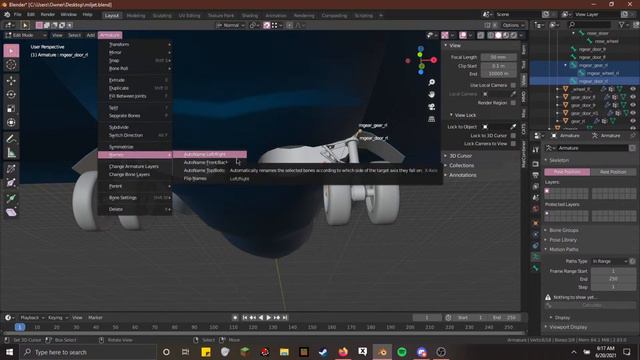640x360 pixels.
Task: Enable Lock Camera to View checkbox
Action: click(x=513, y=144)
